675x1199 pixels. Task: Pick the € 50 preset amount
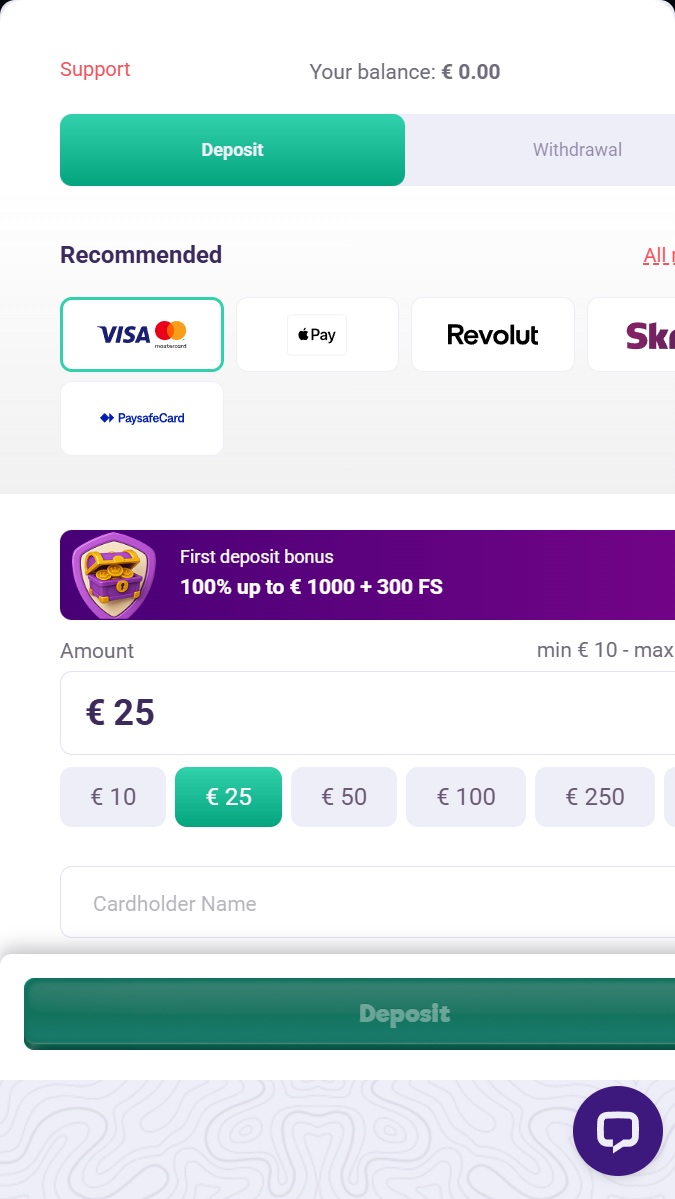[x=344, y=797]
